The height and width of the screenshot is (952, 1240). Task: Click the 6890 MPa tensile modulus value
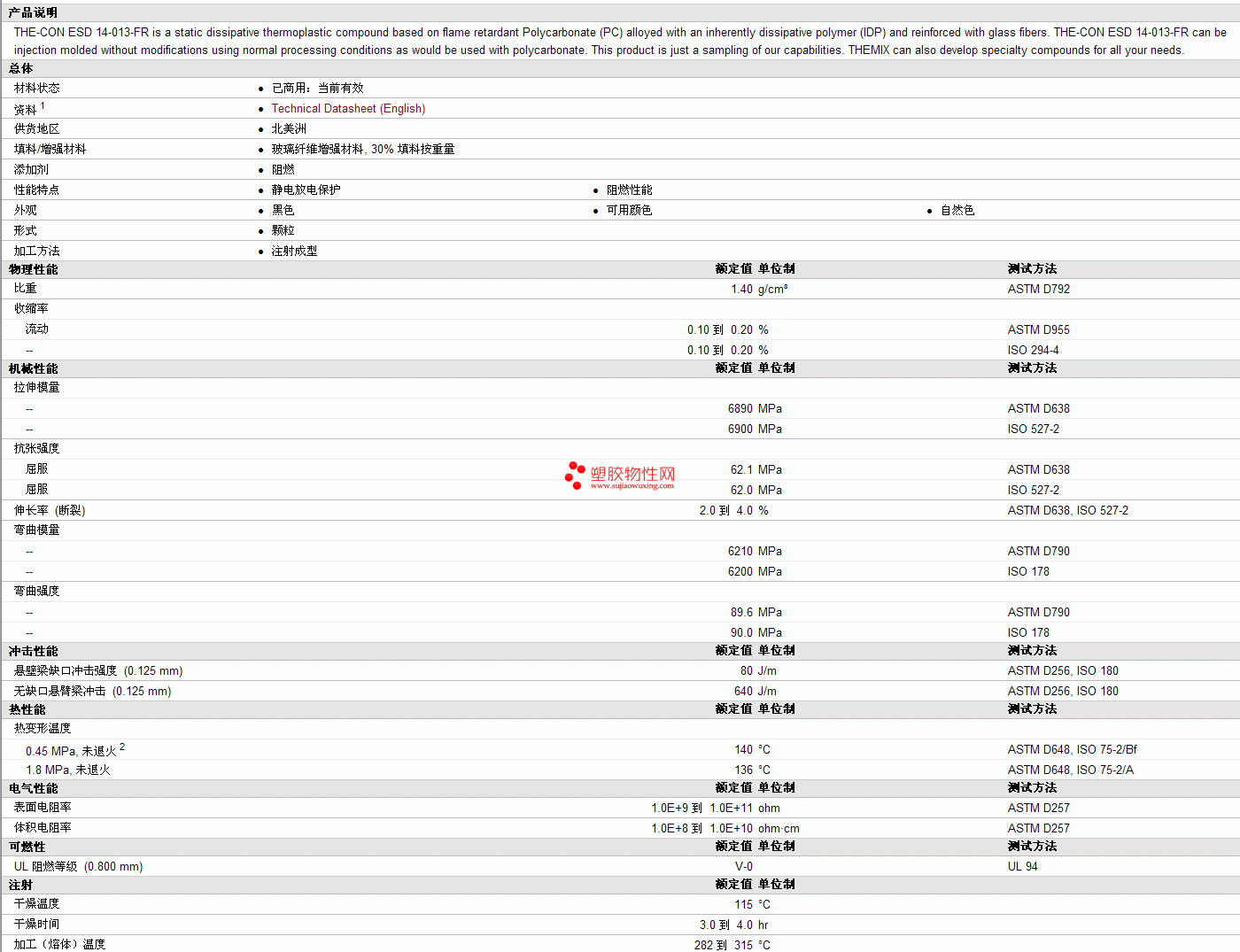[x=755, y=408]
